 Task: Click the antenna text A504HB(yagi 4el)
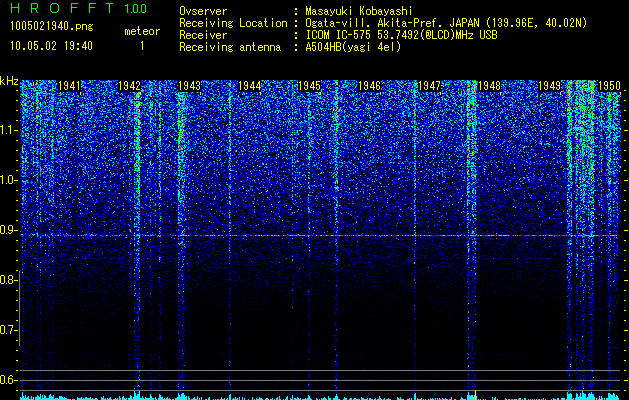click(x=353, y=47)
